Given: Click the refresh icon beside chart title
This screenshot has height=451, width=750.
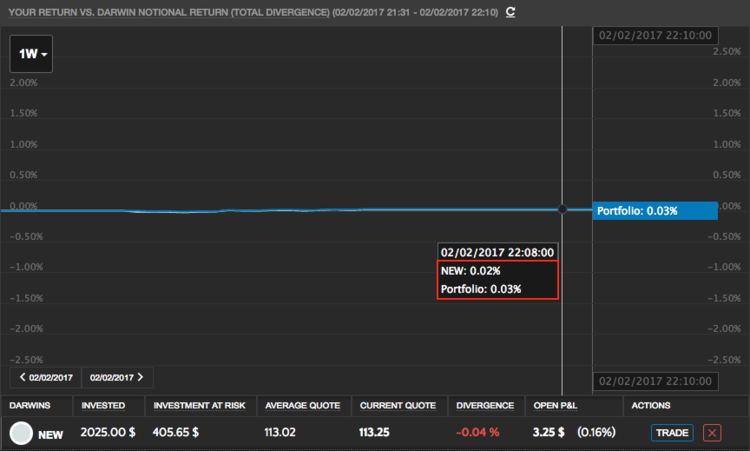Looking at the screenshot, I should pos(511,12).
